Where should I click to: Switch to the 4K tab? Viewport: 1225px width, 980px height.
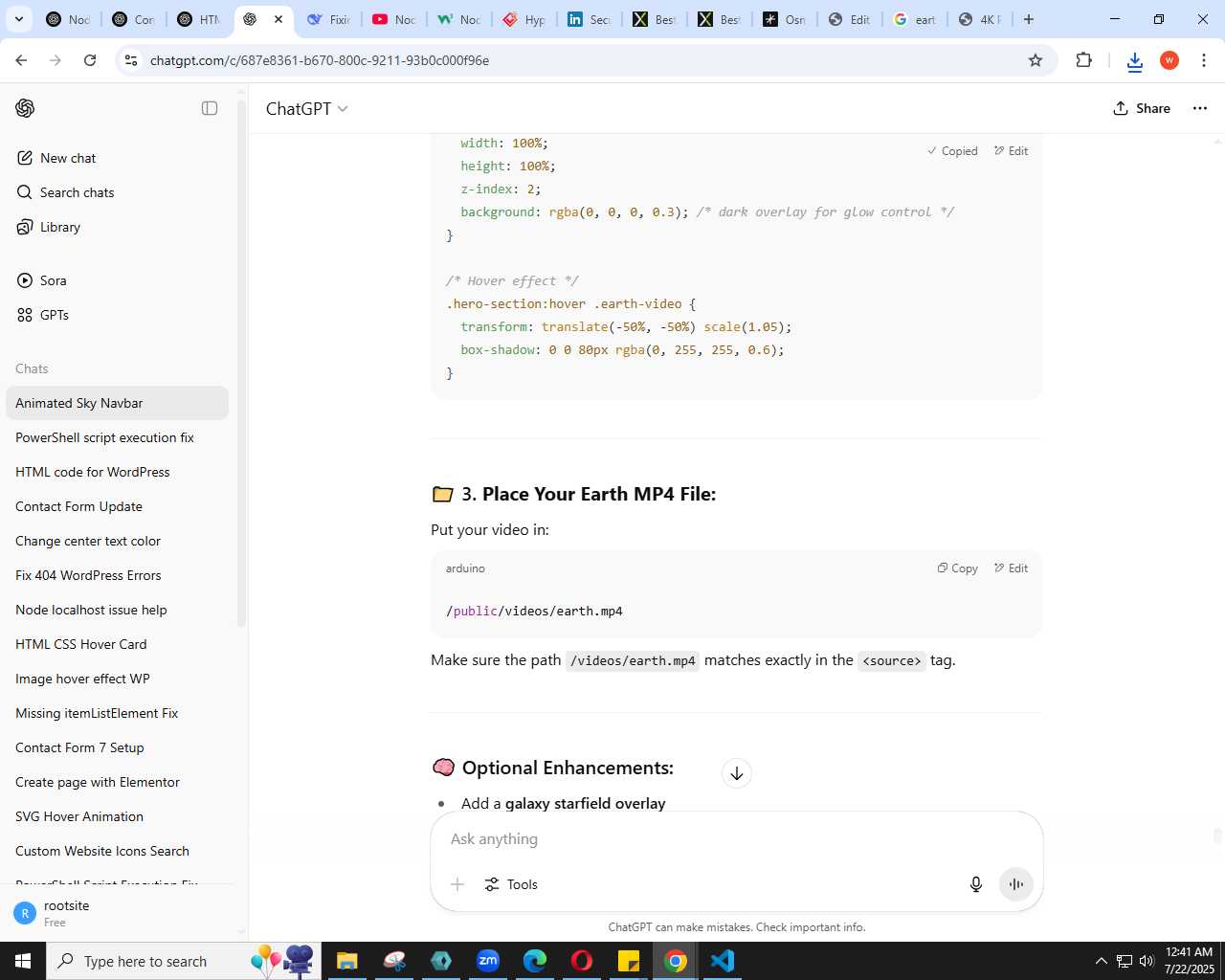coord(979,19)
